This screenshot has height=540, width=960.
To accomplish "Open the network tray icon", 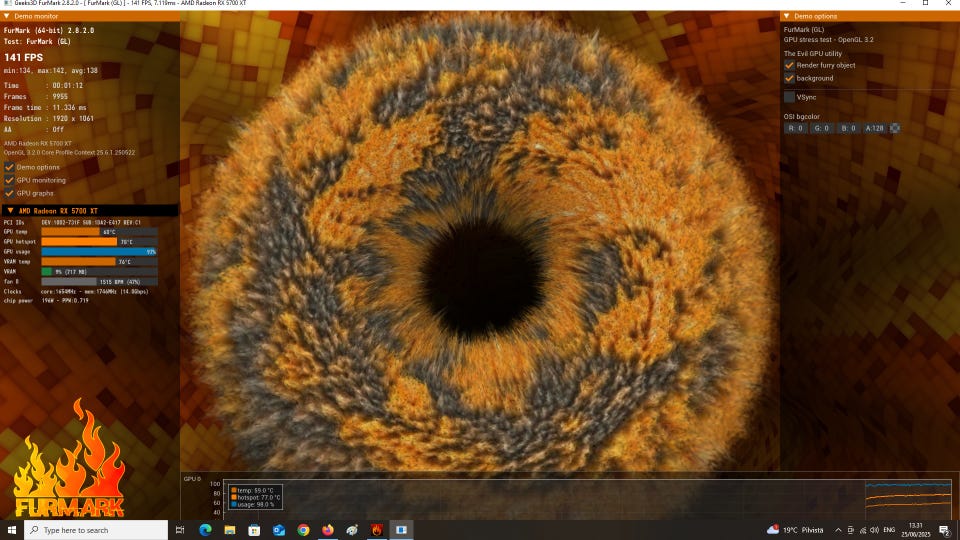I will (x=863, y=530).
